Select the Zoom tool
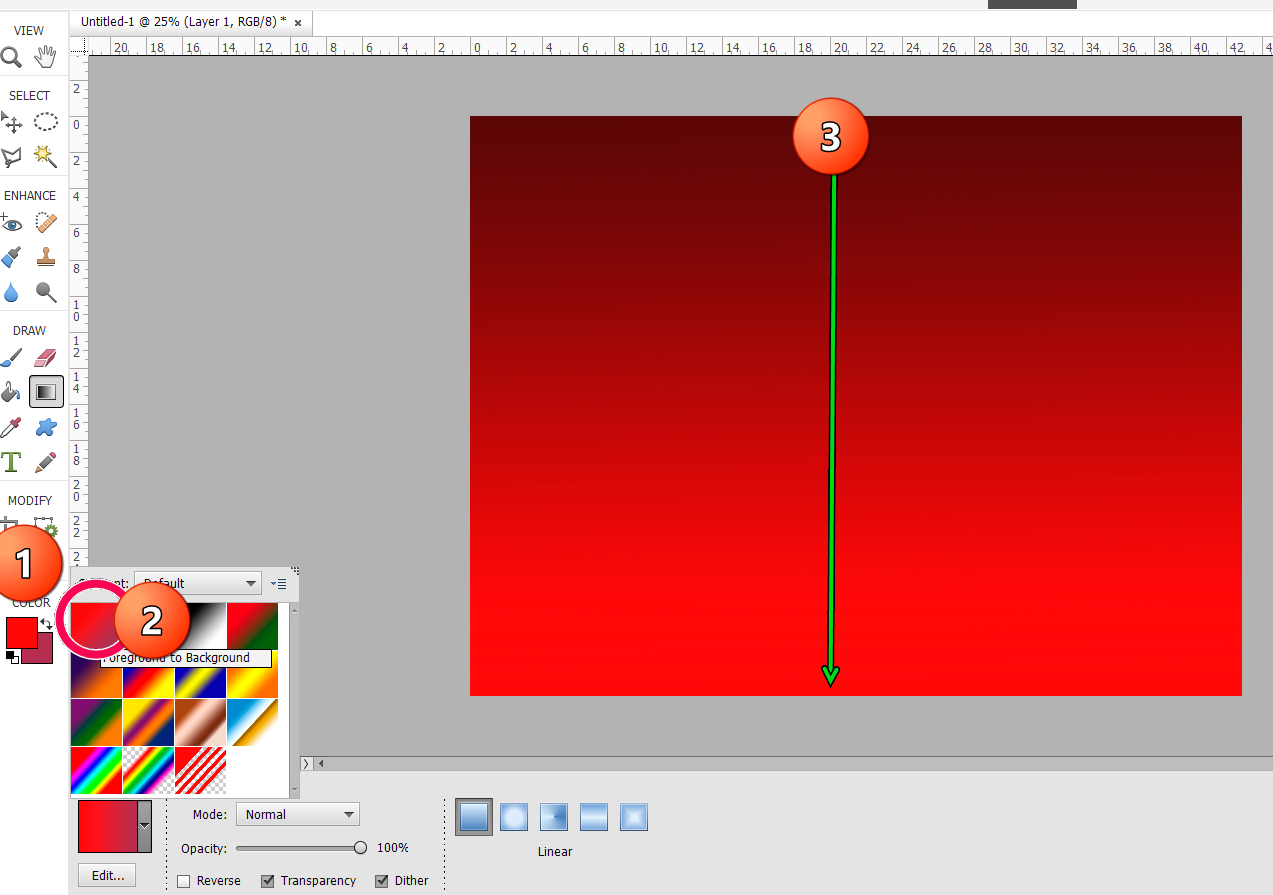1273x895 pixels. (x=12, y=58)
